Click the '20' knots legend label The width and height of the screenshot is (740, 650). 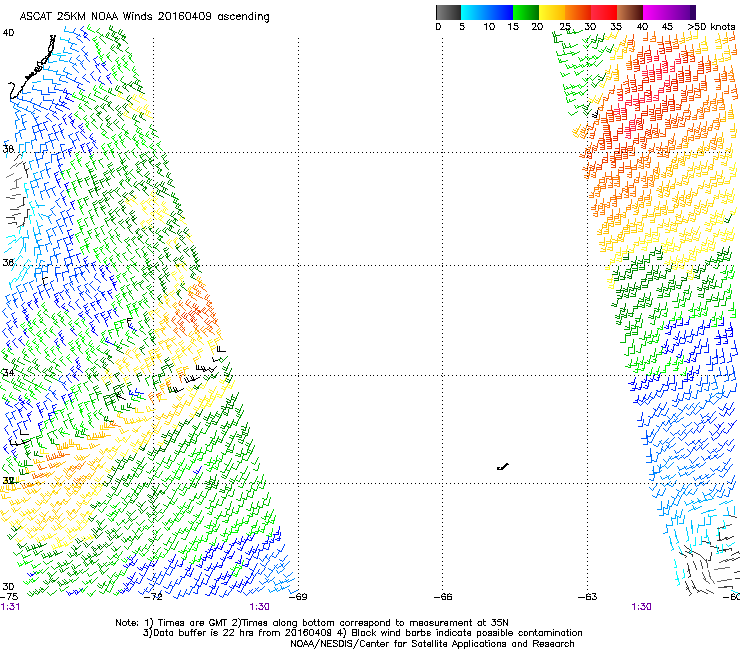point(537,26)
